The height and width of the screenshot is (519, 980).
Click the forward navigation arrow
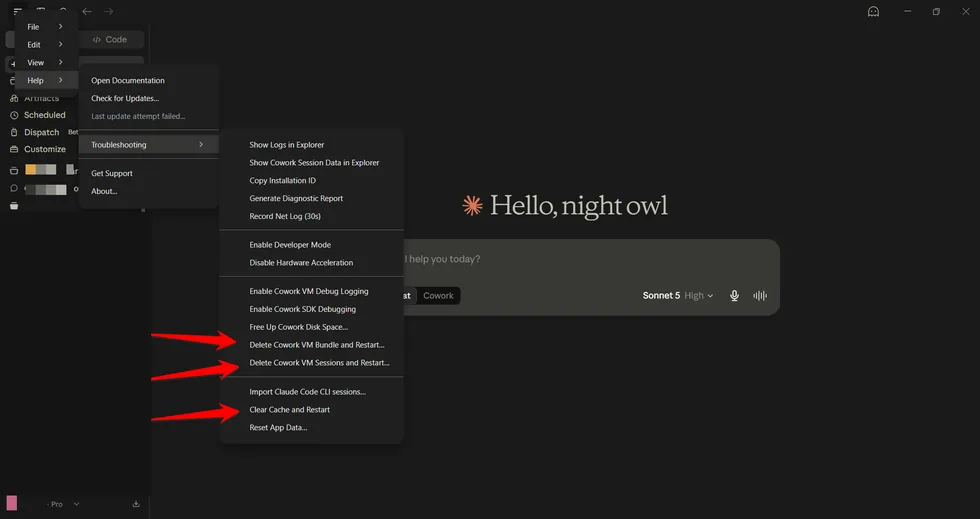point(109,11)
